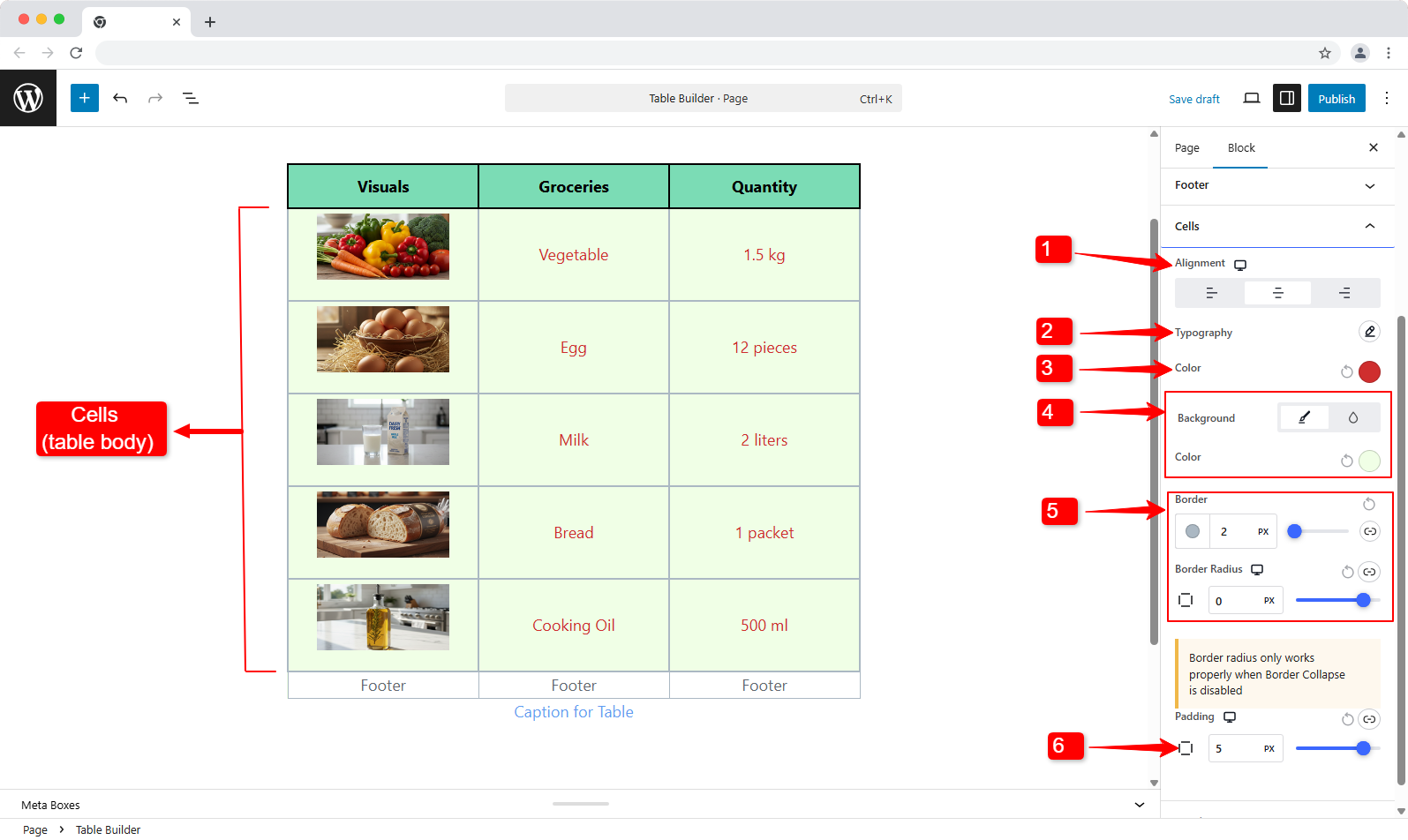Click the WordPress logo icon
Image resolution: width=1408 pixels, height=840 pixels.
point(28,98)
